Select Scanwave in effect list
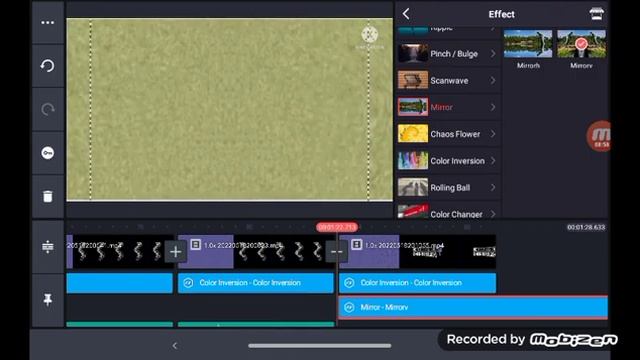This screenshot has height=360, width=640. click(448, 80)
